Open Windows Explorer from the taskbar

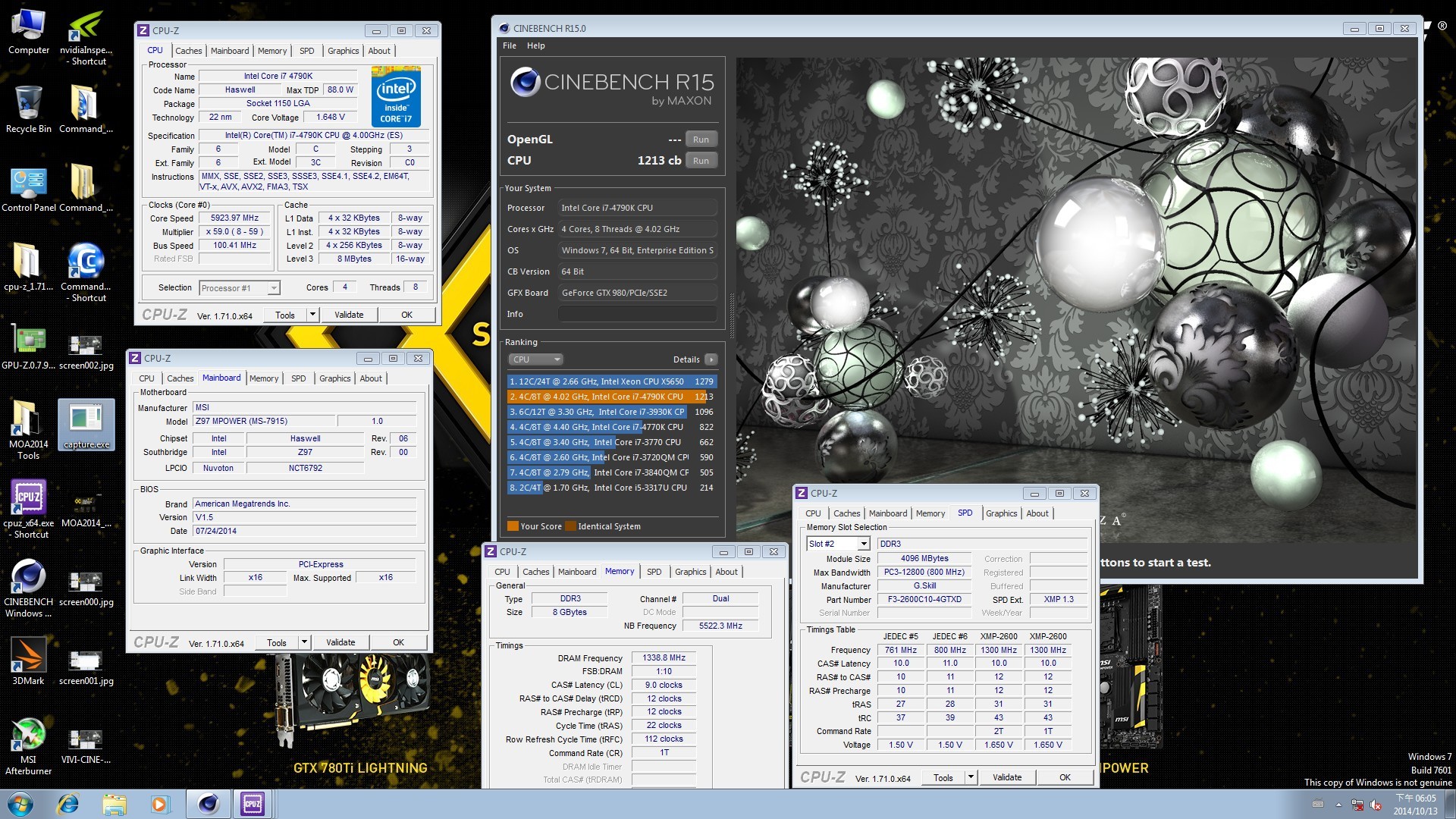[x=114, y=804]
